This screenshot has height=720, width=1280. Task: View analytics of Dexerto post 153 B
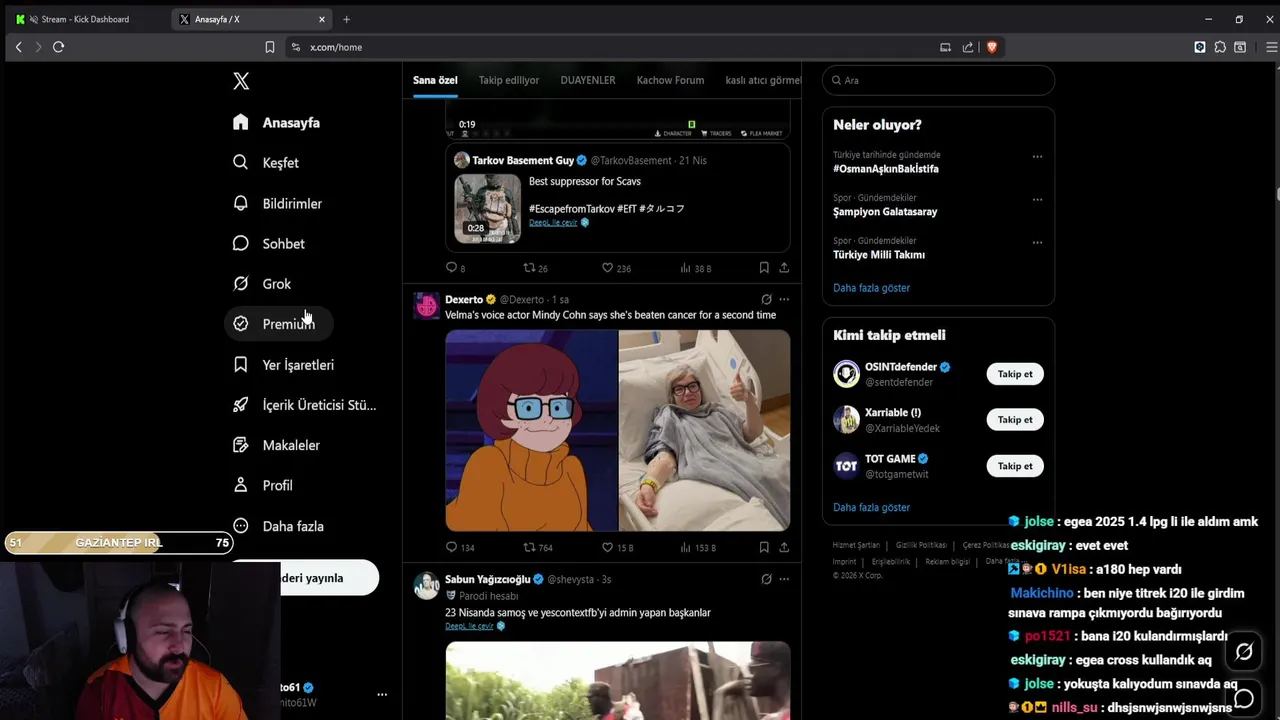(686, 547)
